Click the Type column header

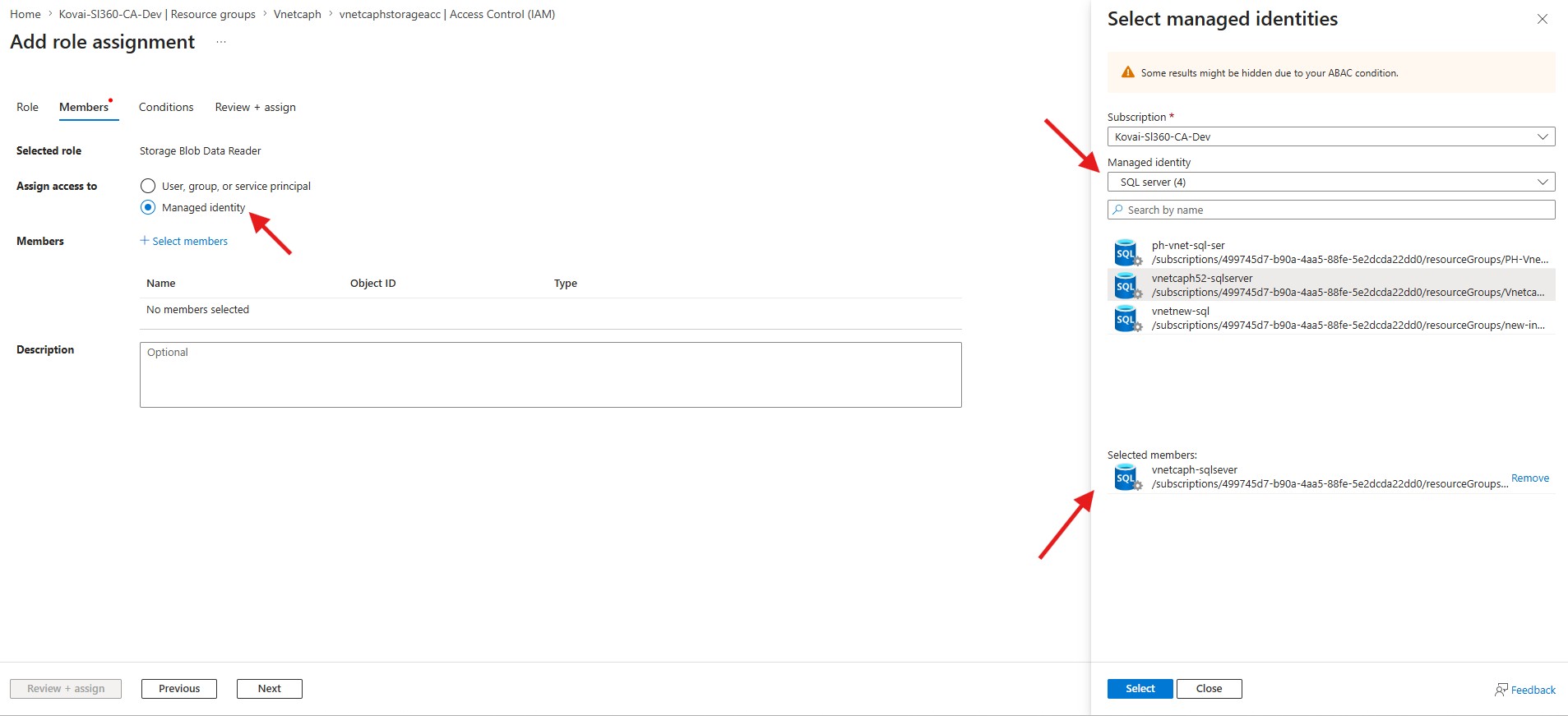tap(566, 283)
